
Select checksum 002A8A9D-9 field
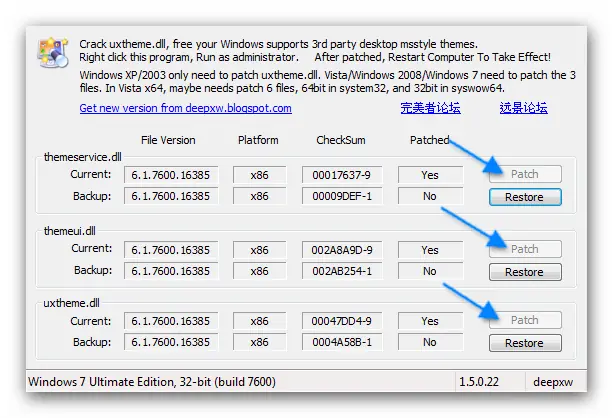coord(342,250)
